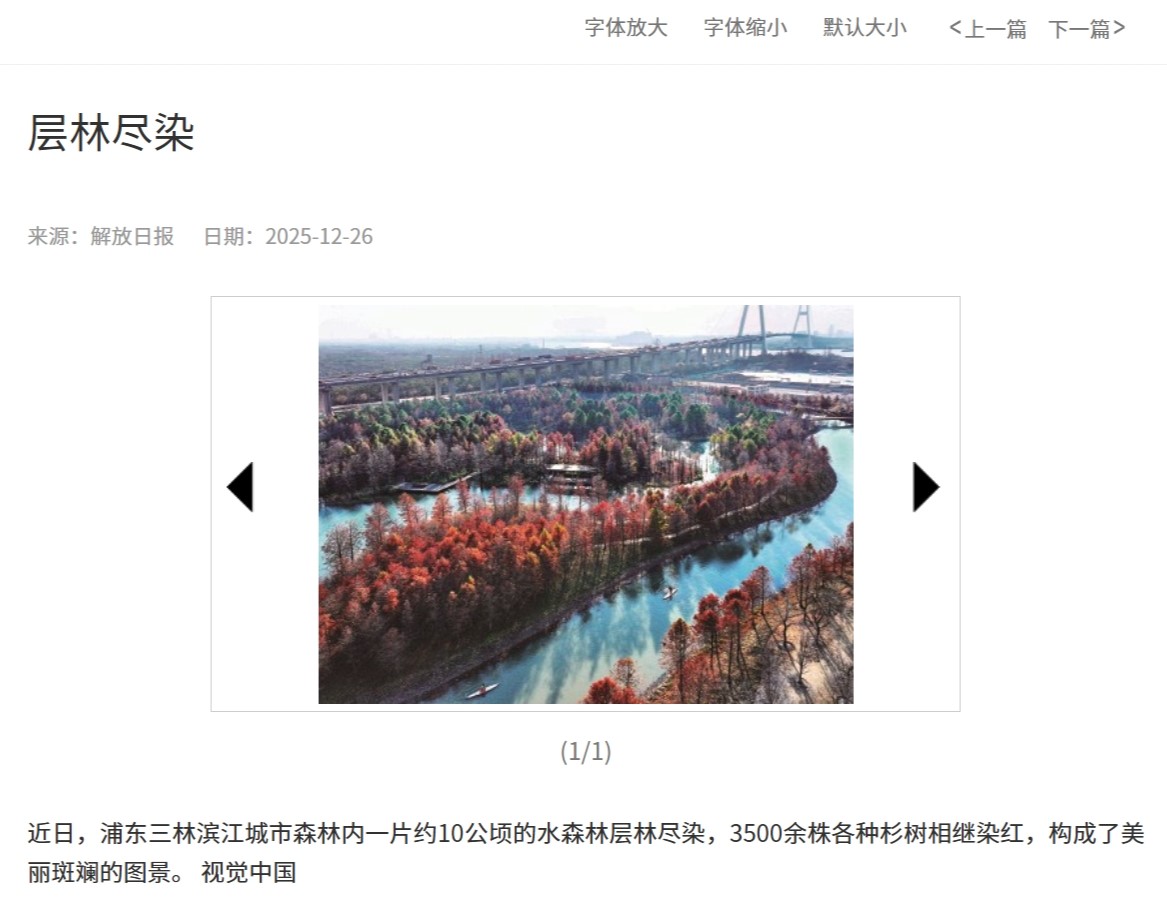The height and width of the screenshot is (914, 1167).
Task: Click the source label 解放日报
Action: pyautogui.click(x=132, y=236)
